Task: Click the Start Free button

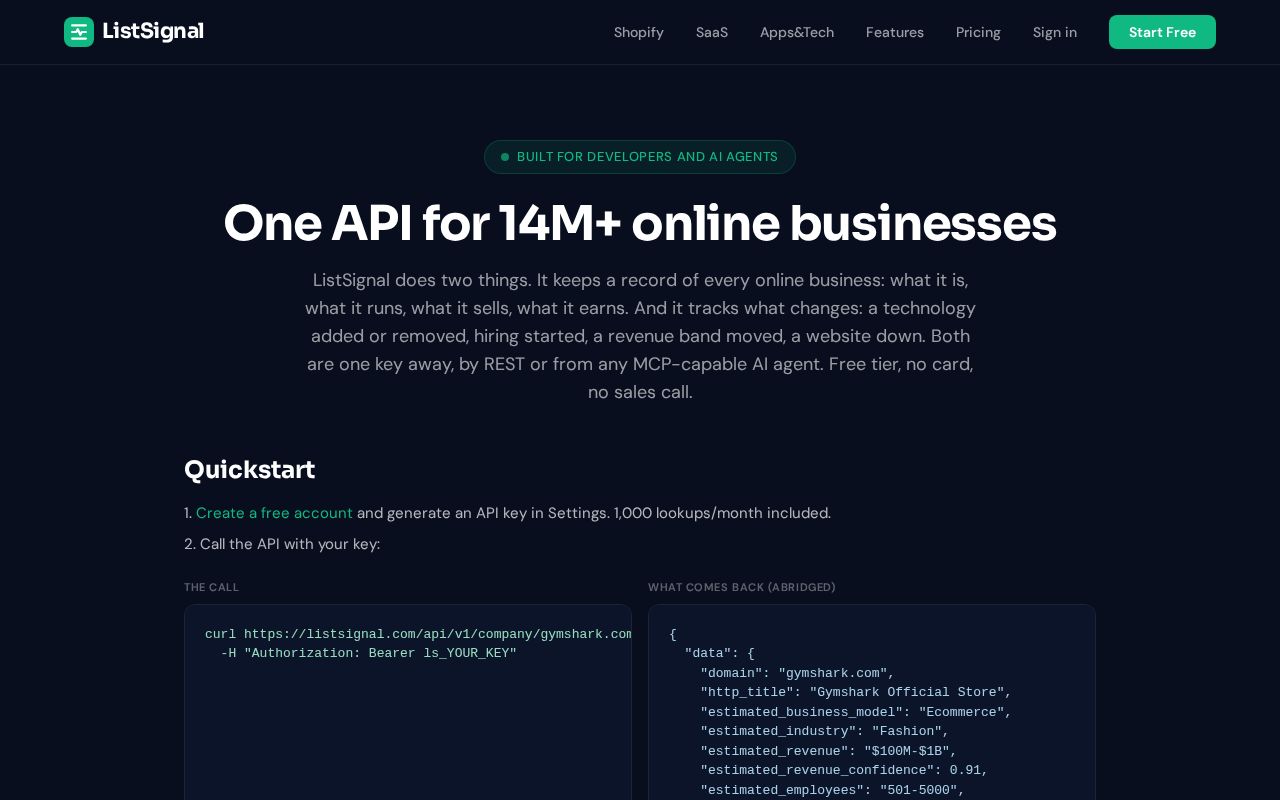Action: click(1162, 32)
